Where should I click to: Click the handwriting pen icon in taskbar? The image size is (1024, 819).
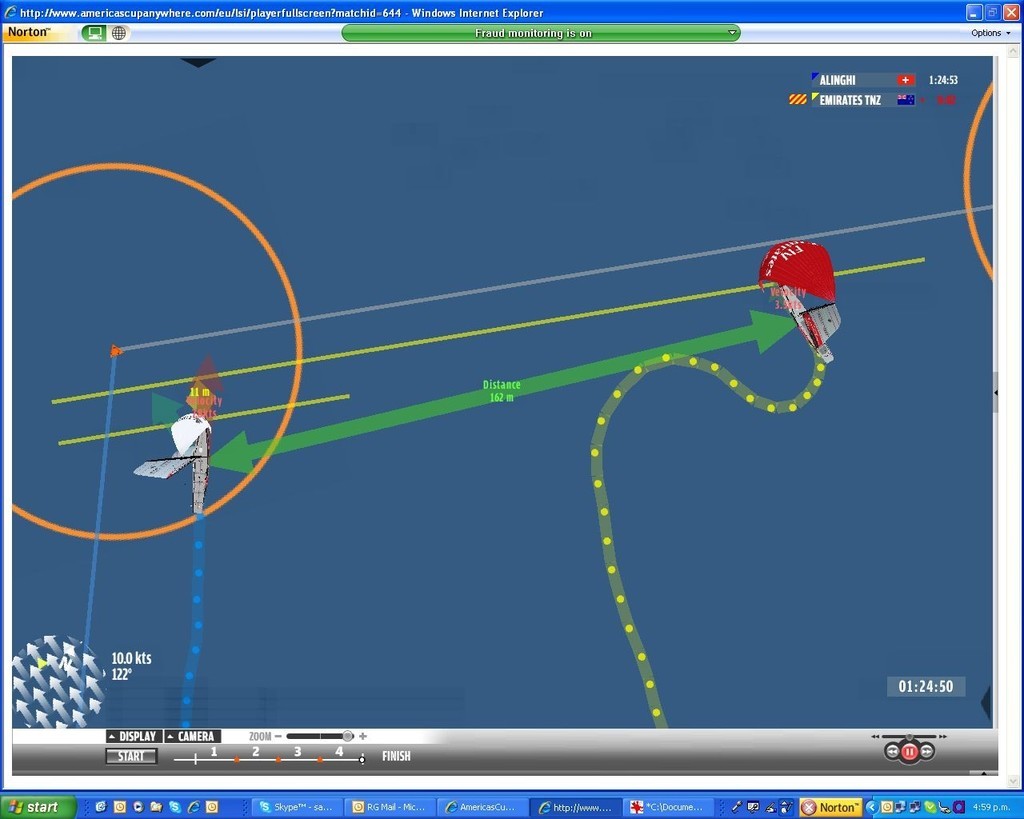coord(771,808)
